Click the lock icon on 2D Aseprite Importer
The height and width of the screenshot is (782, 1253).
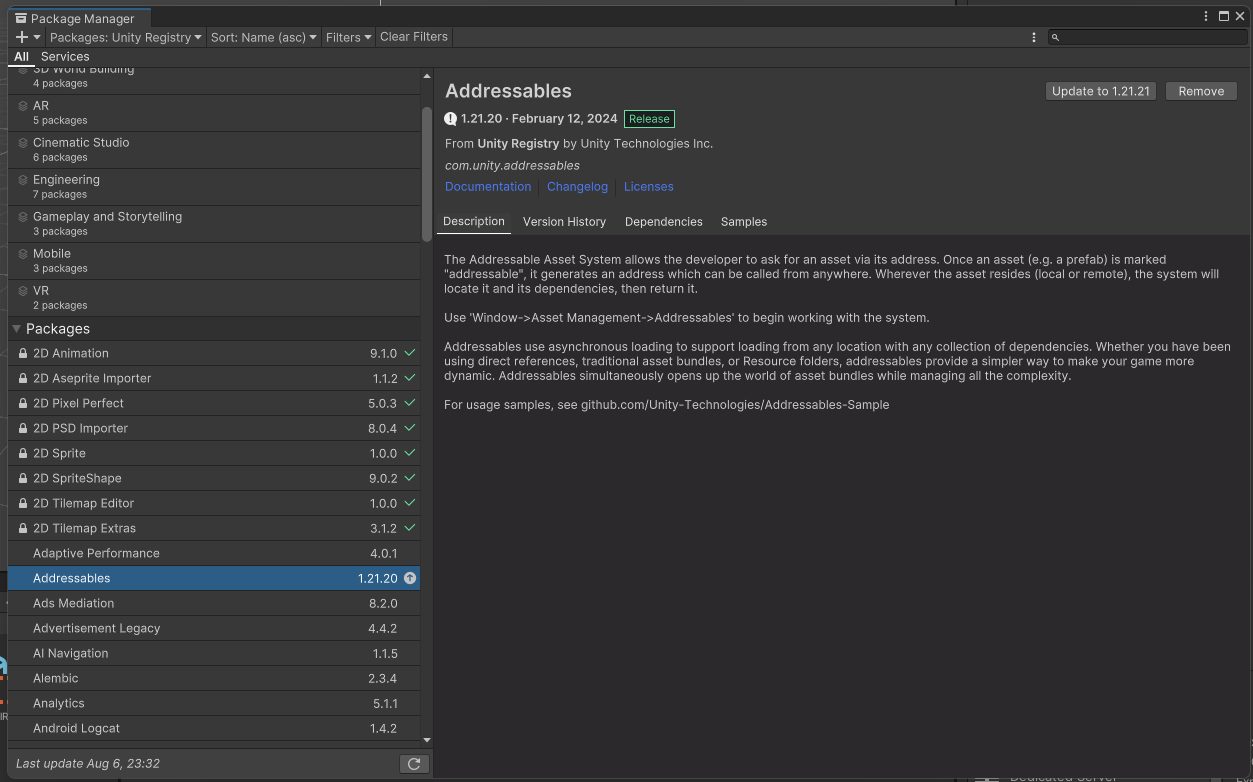click(23, 378)
